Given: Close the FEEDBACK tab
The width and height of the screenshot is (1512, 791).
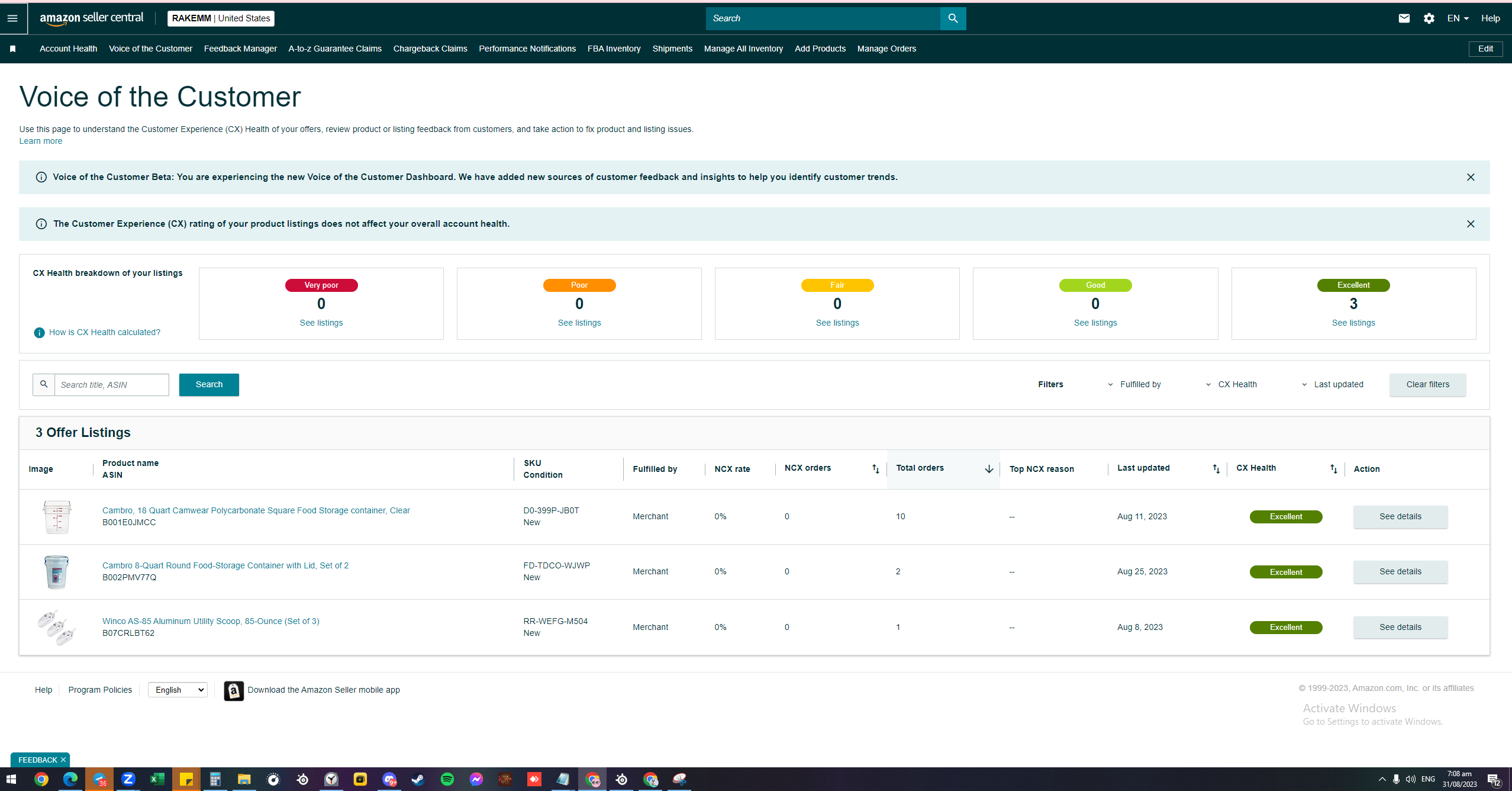Looking at the screenshot, I should (x=63, y=760).
